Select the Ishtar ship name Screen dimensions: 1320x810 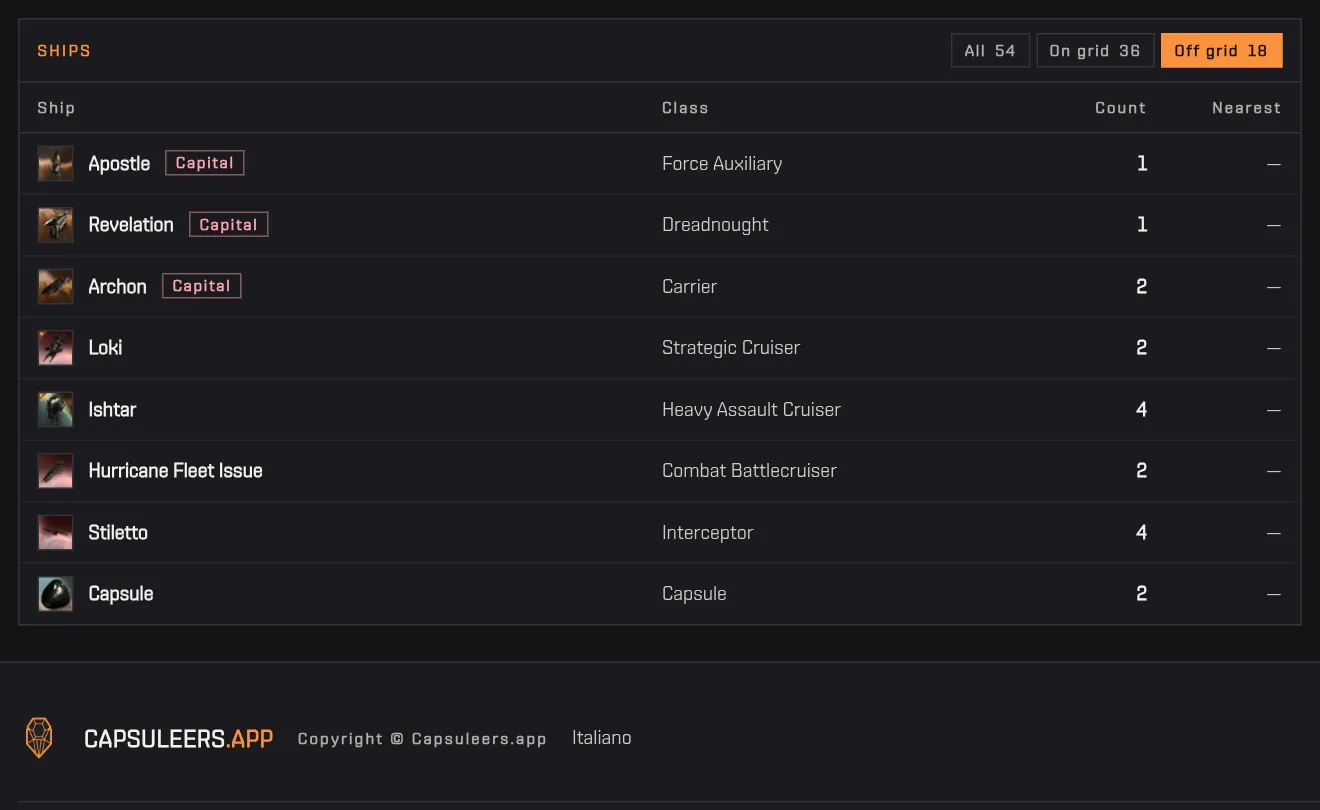pos(112,410)
